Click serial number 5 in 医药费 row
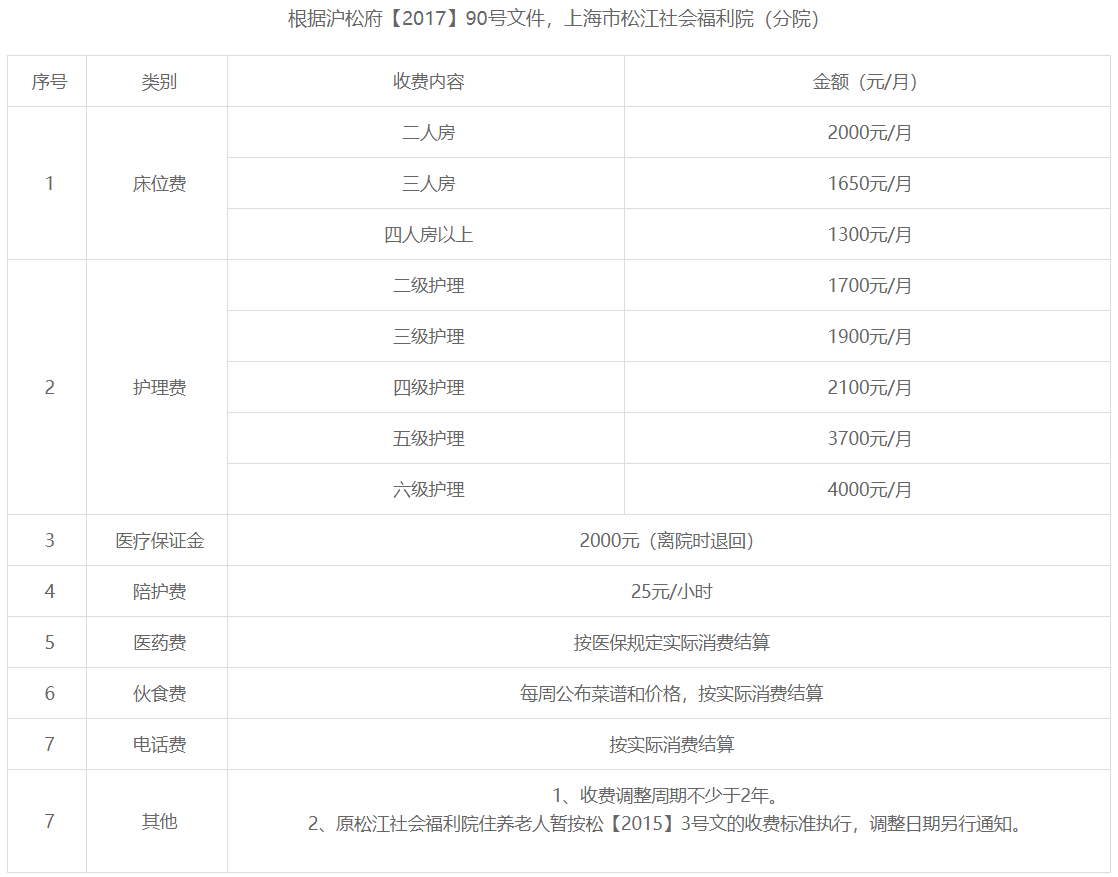The width and height of the screenshot is (1118, 877). (x=49, y=642)
